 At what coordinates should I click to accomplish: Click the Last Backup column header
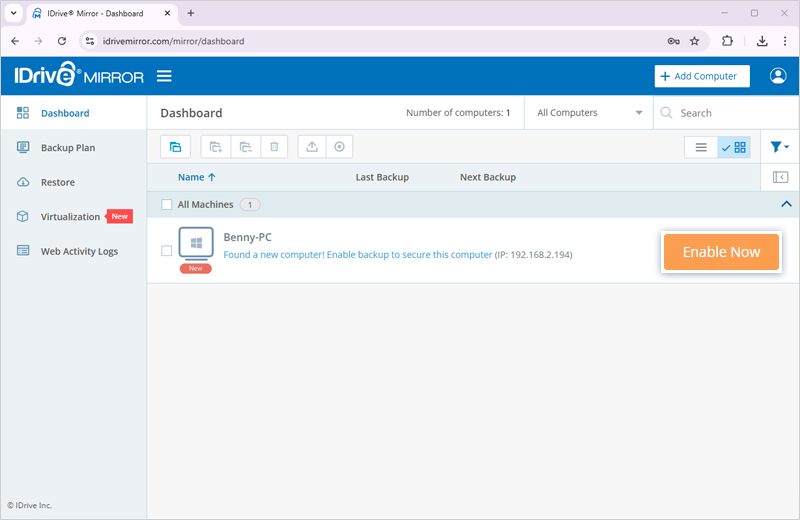tap(382, 177)
